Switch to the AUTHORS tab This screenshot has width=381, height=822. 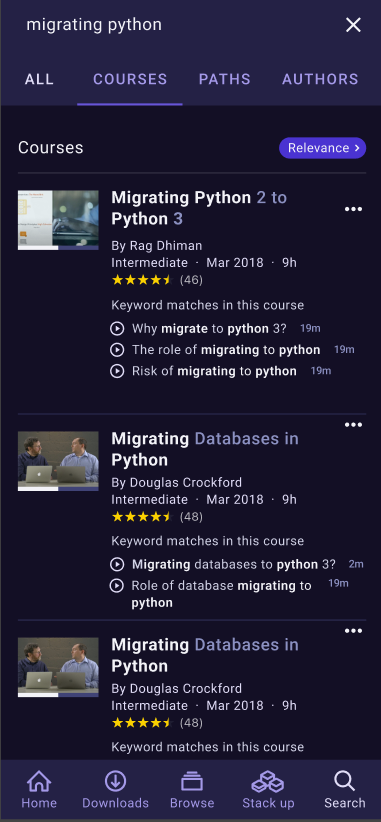(320, 79)
